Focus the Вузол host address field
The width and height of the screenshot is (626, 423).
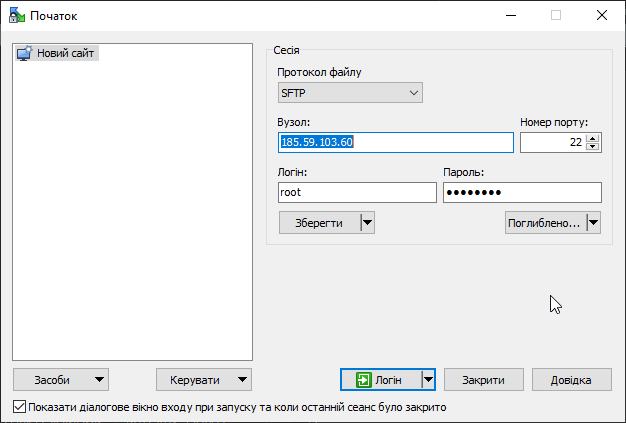pos(396,142)
